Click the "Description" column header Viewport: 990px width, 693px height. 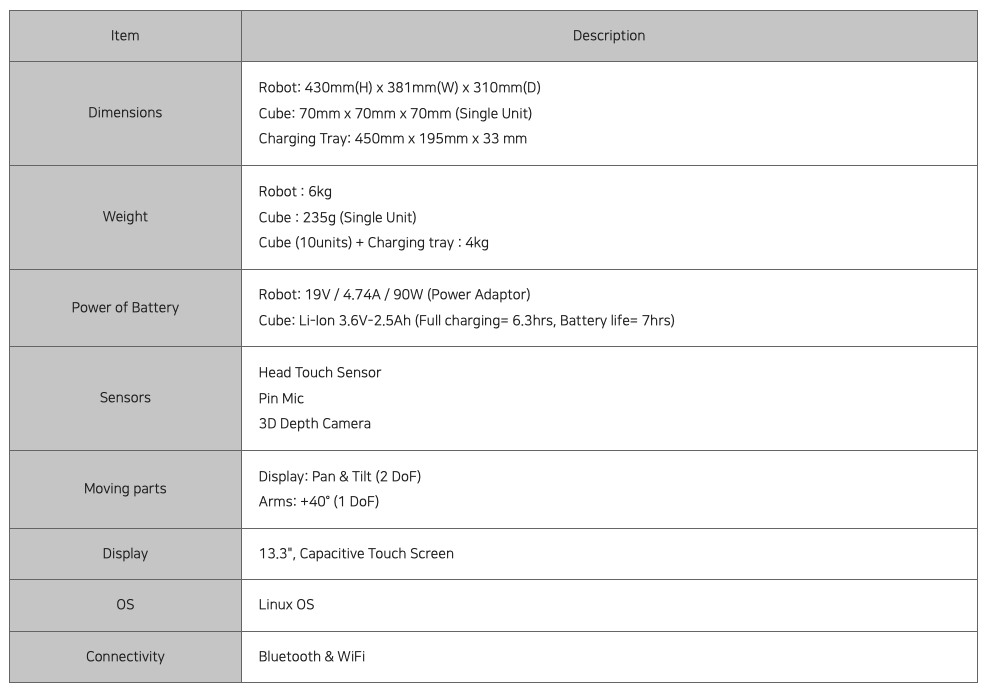pos(609,36)
